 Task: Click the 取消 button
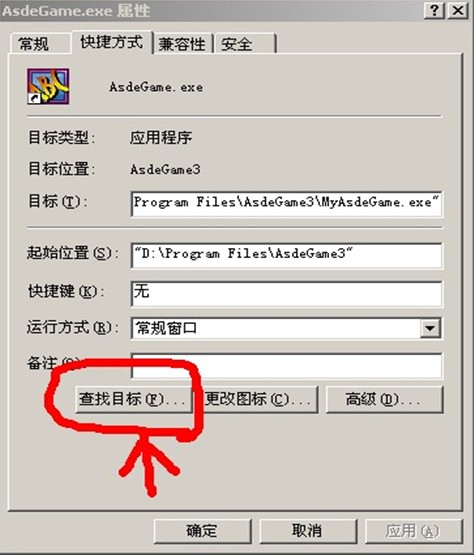(308, 531)
